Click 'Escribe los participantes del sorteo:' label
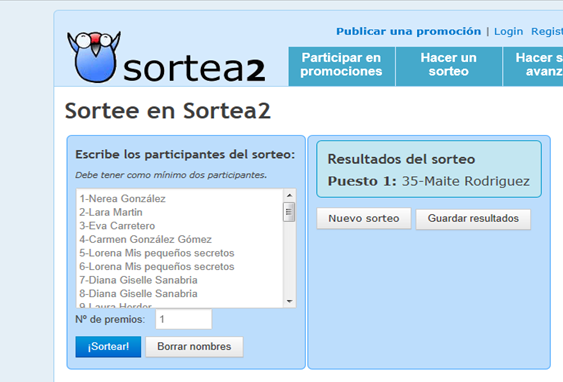 185,155
